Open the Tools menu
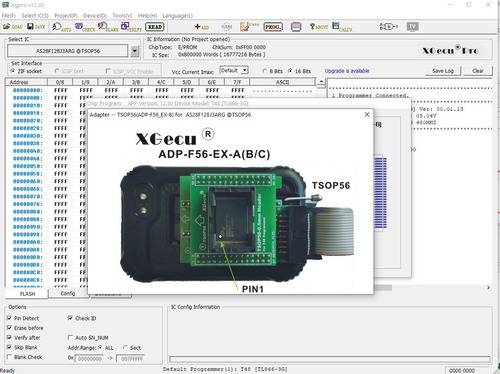The width and height of the screenshot is (500, 374). 122,16
